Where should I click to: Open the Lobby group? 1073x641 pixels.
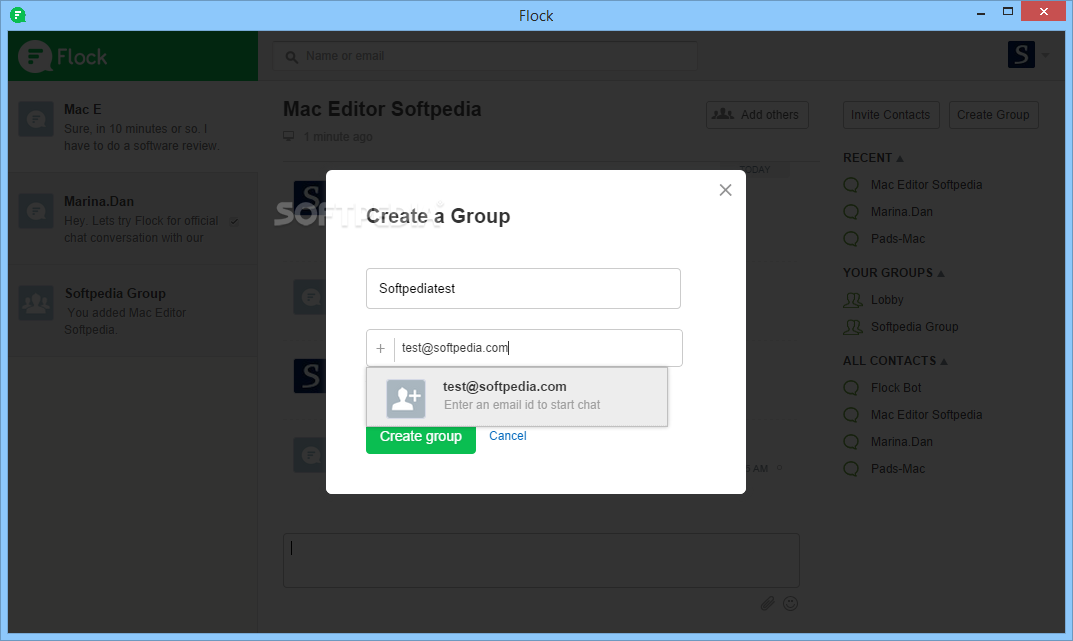click(x=887, y=300)
